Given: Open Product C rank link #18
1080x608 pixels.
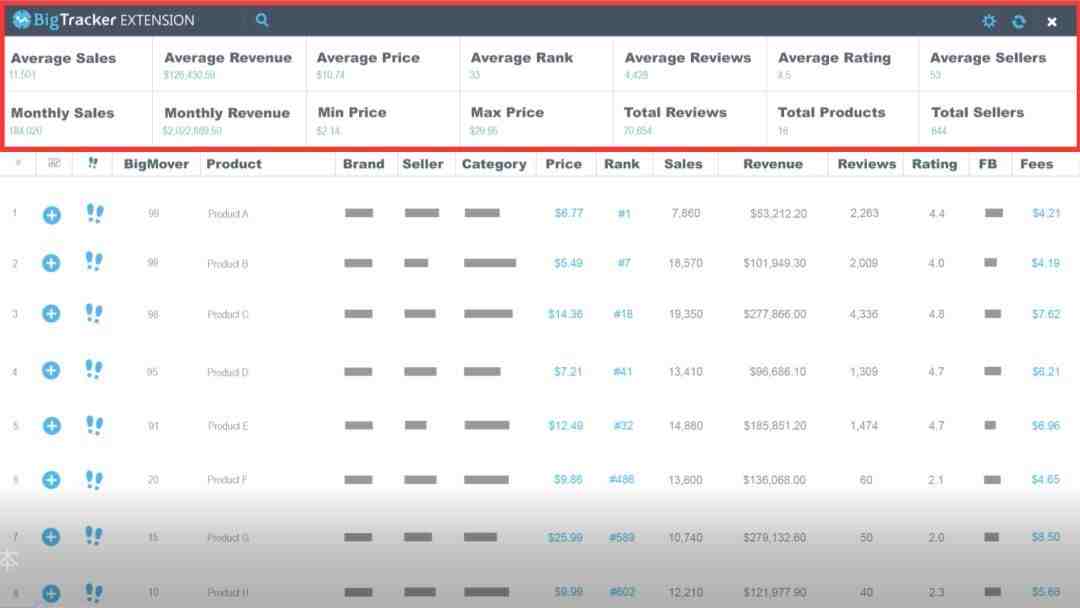Looking at the screenshot, I should pyautogui.click(x=623, y=314).
